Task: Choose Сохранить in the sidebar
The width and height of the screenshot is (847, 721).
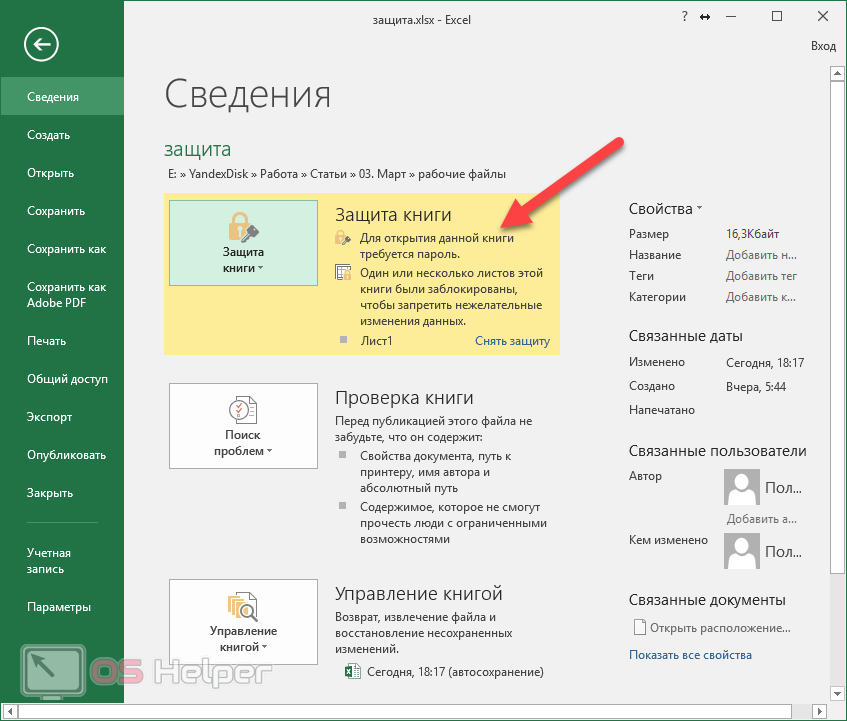Action: tap(62, 211)
